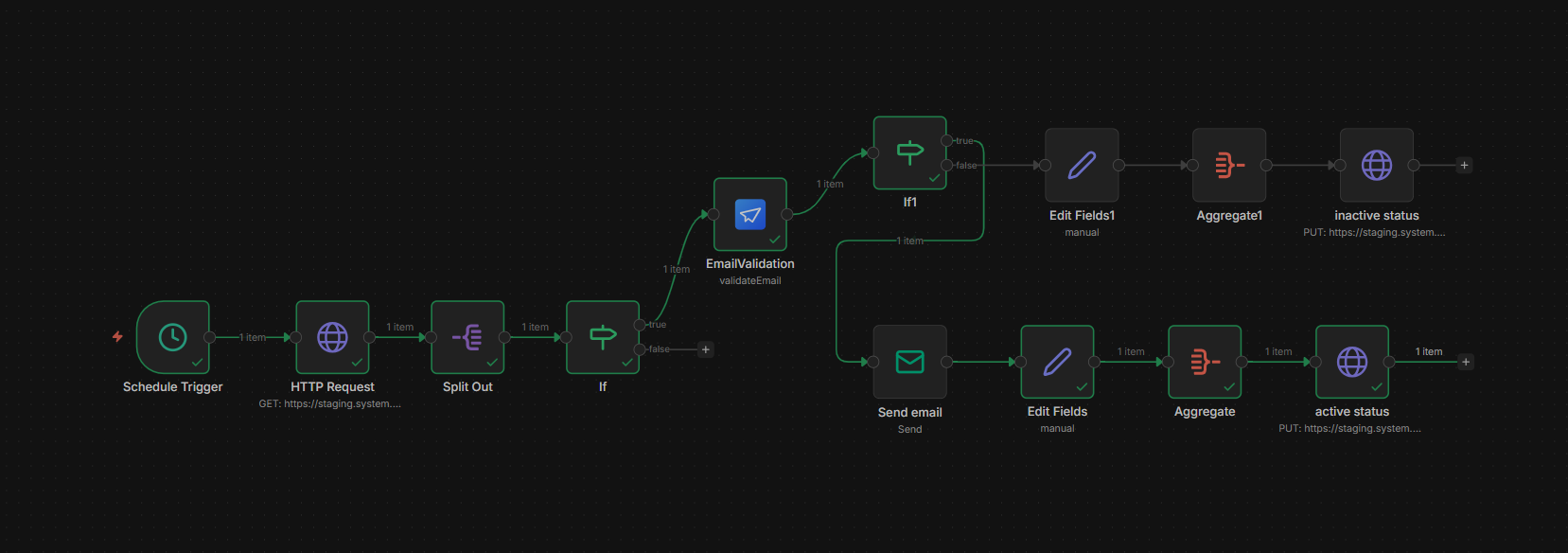Select the If1 signpost node

[x=909, y=152]
